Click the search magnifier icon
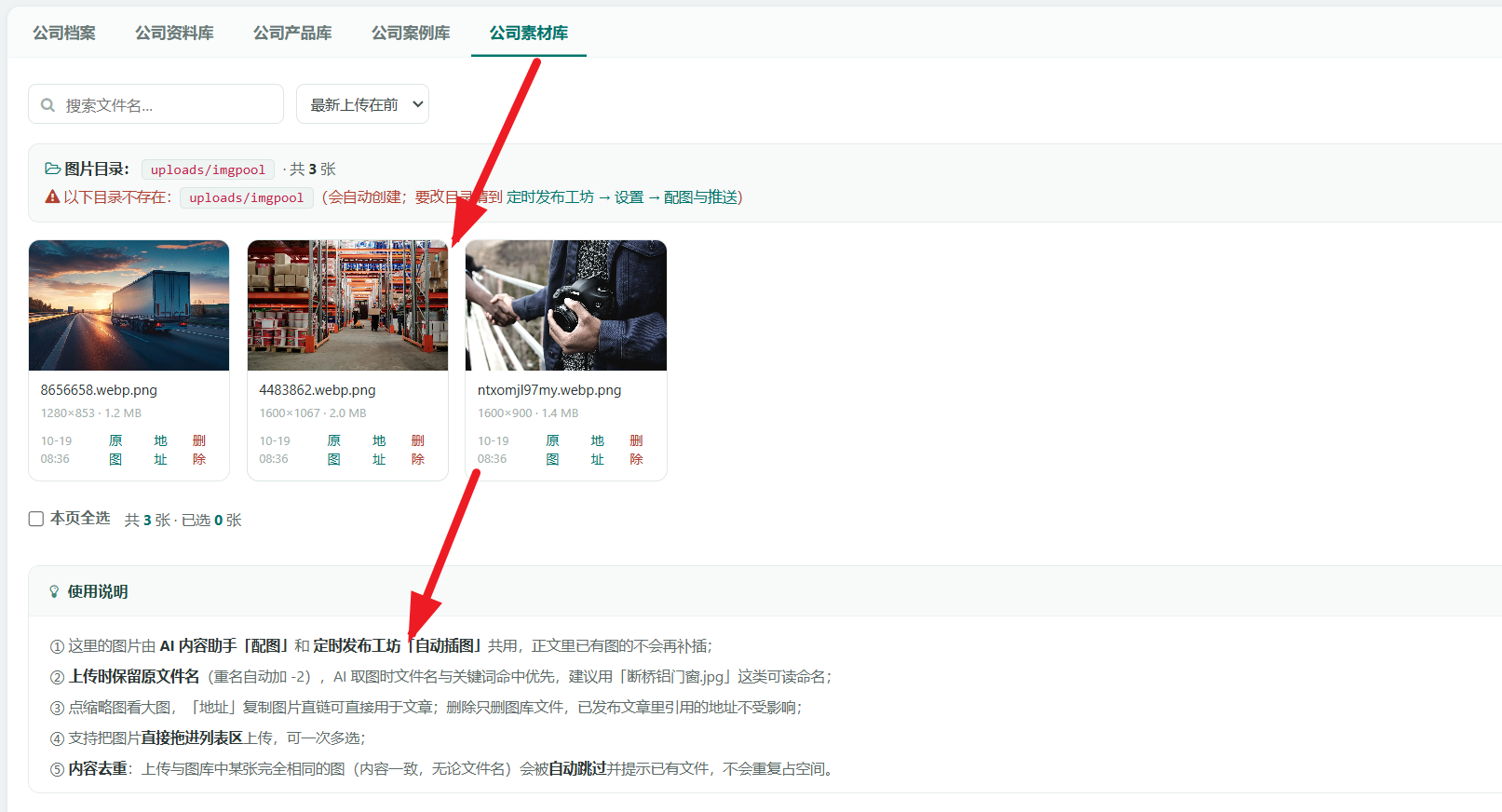The image size is (1502, 812). tap(47, 105)
